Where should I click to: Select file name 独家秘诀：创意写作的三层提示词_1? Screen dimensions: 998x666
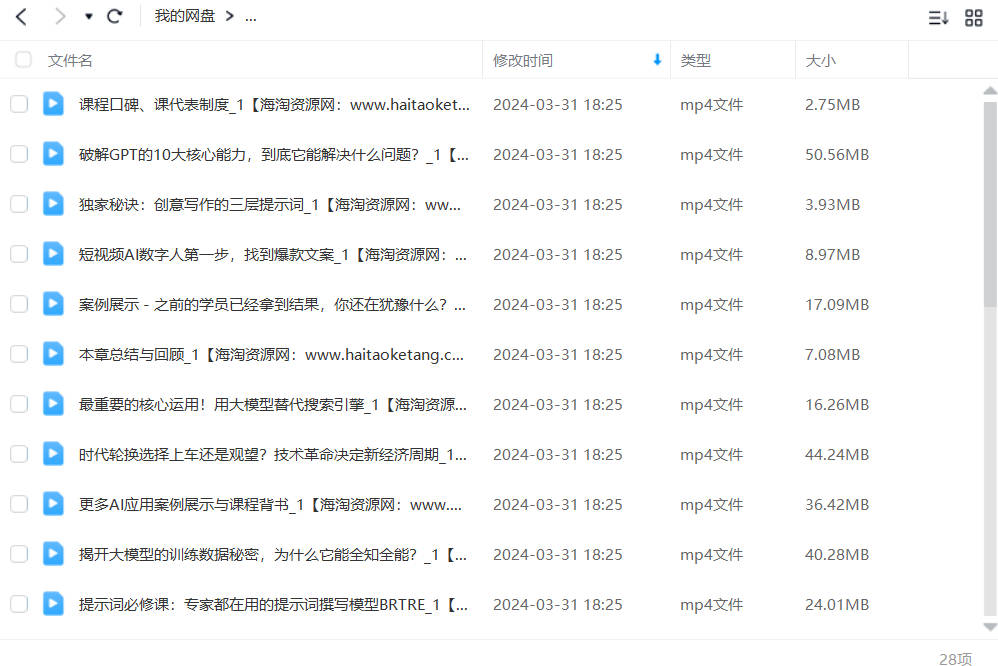point(269,204)
